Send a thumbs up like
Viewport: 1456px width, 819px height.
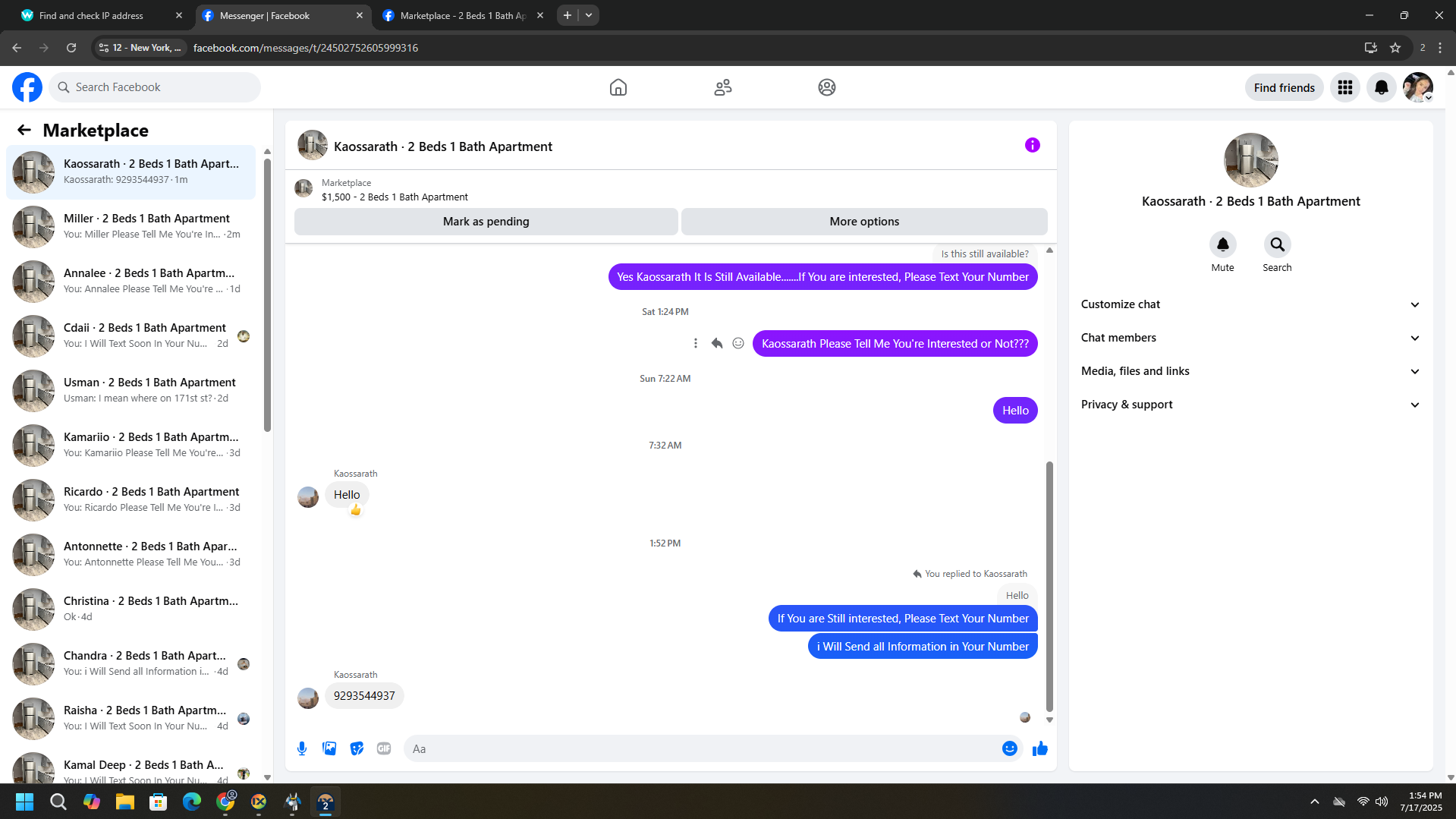(x=1040, y=748)
